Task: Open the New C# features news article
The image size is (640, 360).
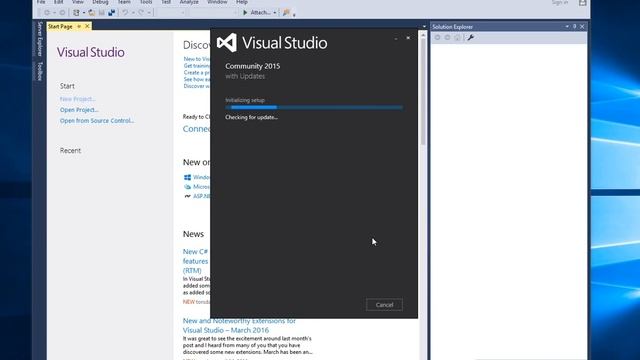Action: (x=196, y=261)
